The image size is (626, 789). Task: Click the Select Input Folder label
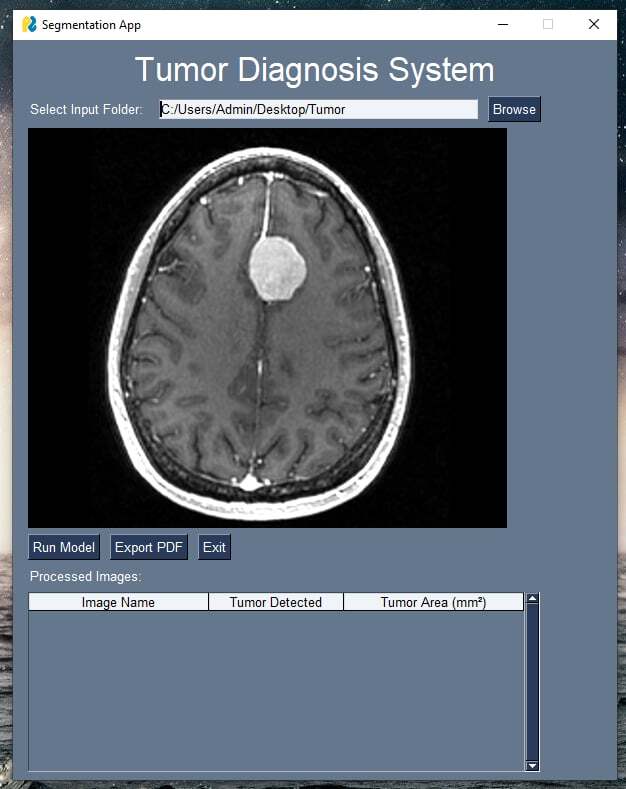87,109
